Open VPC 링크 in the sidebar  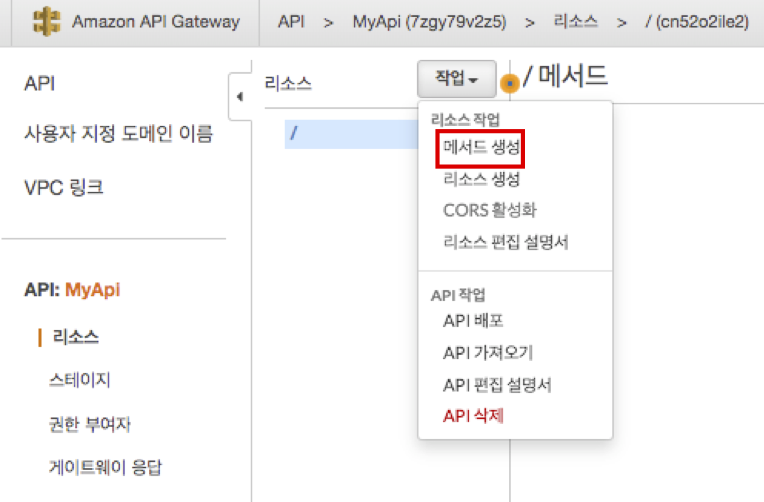[63, 187]
